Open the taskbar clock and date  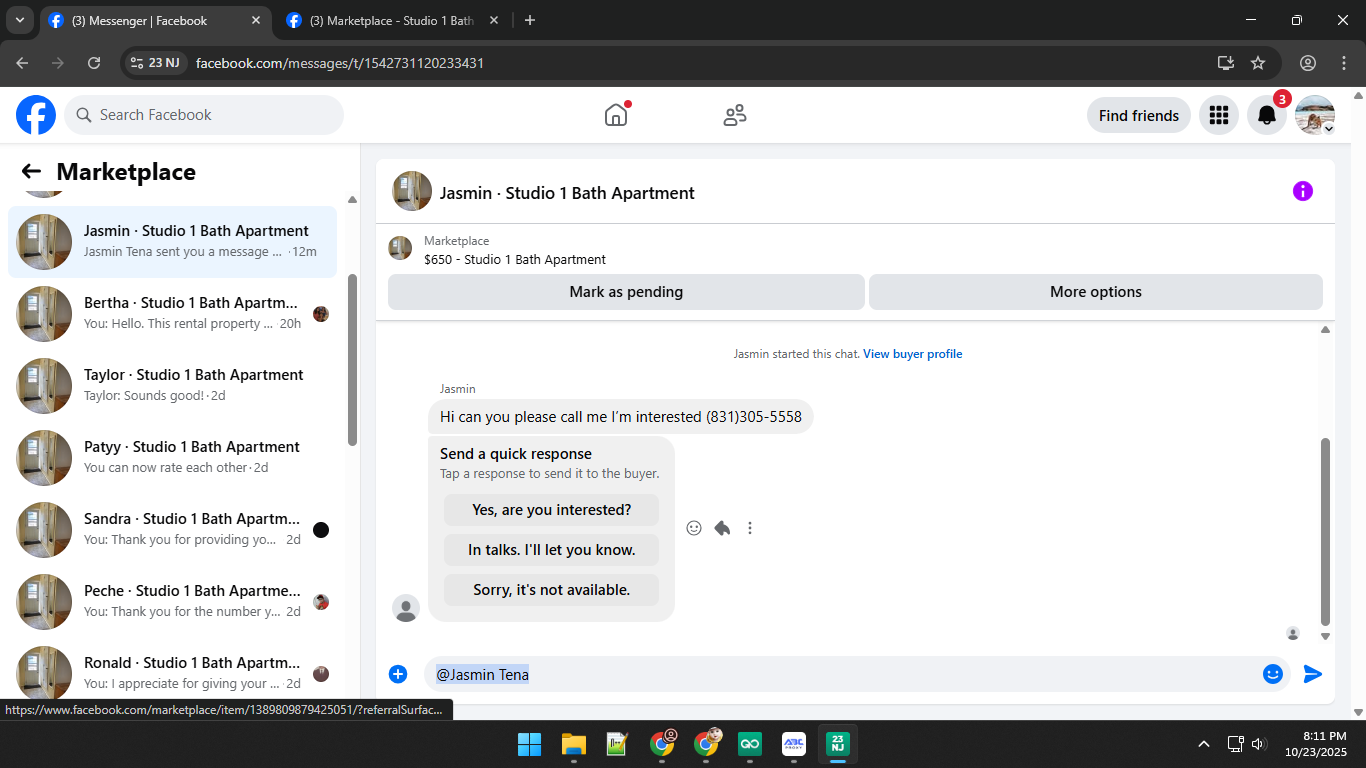point(1316,744)
